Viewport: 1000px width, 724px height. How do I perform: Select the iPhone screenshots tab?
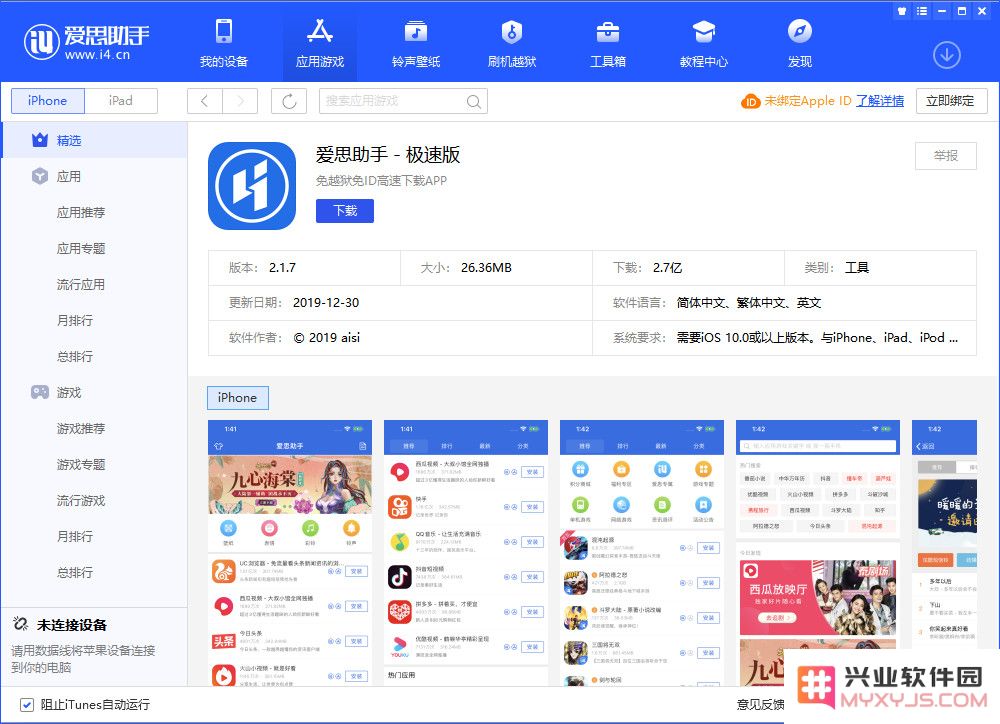[x=238, y=397]
